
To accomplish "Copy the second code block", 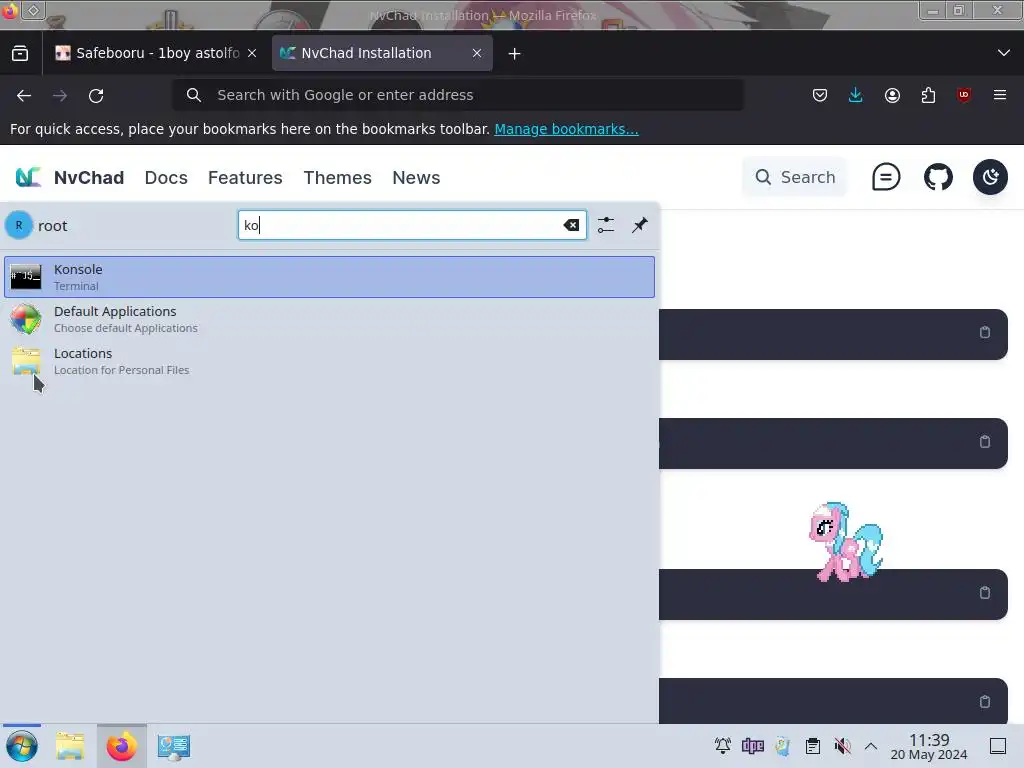I will [985, 441].
